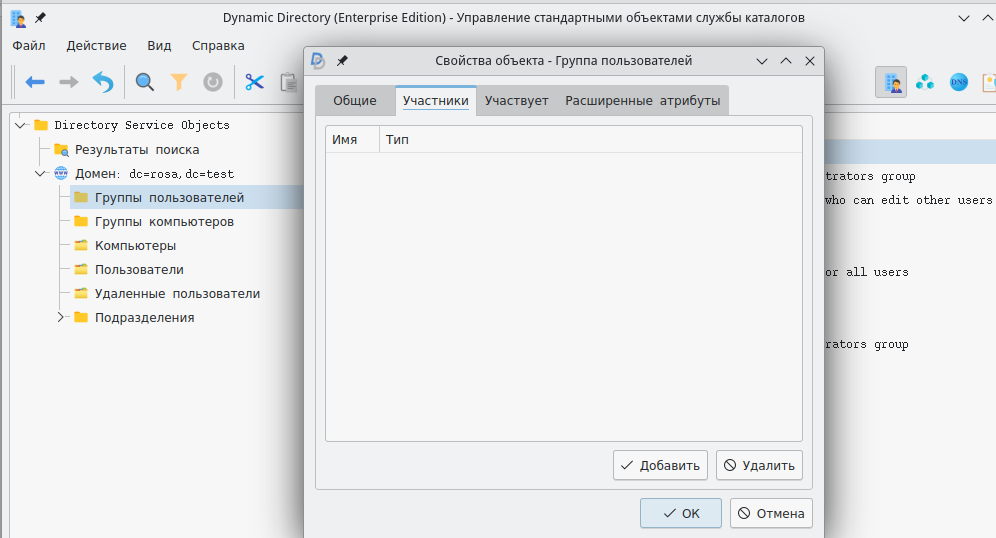Click the scissors cut icon
Image resolution: width=996 pixels, height=538 pixels.
point(254,82)
